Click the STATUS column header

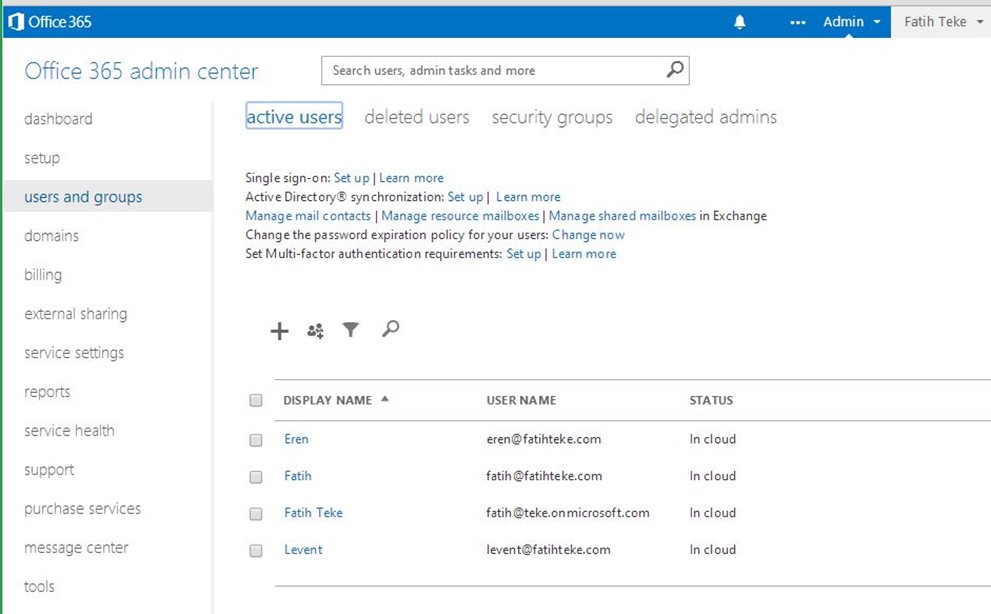click(711, 400)
